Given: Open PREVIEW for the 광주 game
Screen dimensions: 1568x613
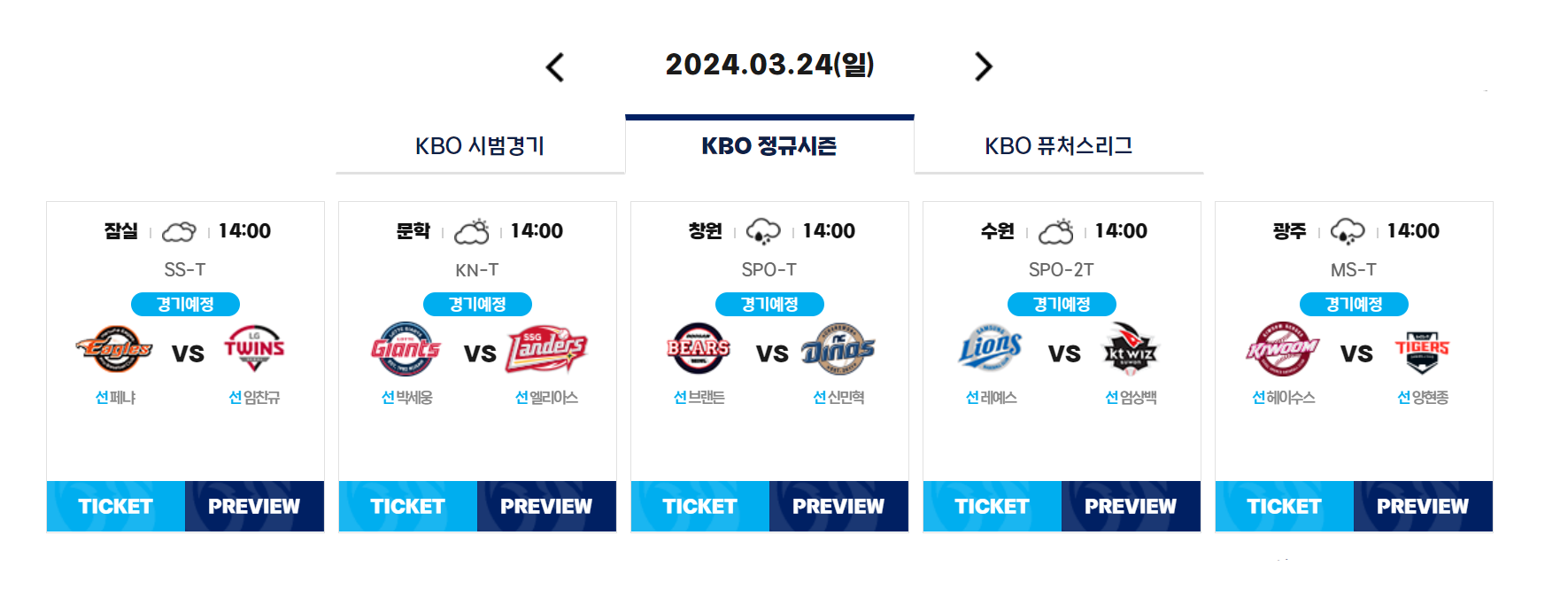Looking at the screenshot, I should pyautogui.click(x=1423, y=507).
